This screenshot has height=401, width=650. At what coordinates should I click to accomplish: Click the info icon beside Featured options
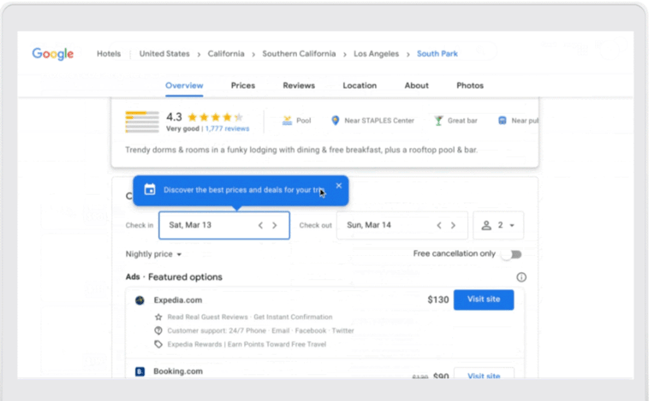pos(521,277)
